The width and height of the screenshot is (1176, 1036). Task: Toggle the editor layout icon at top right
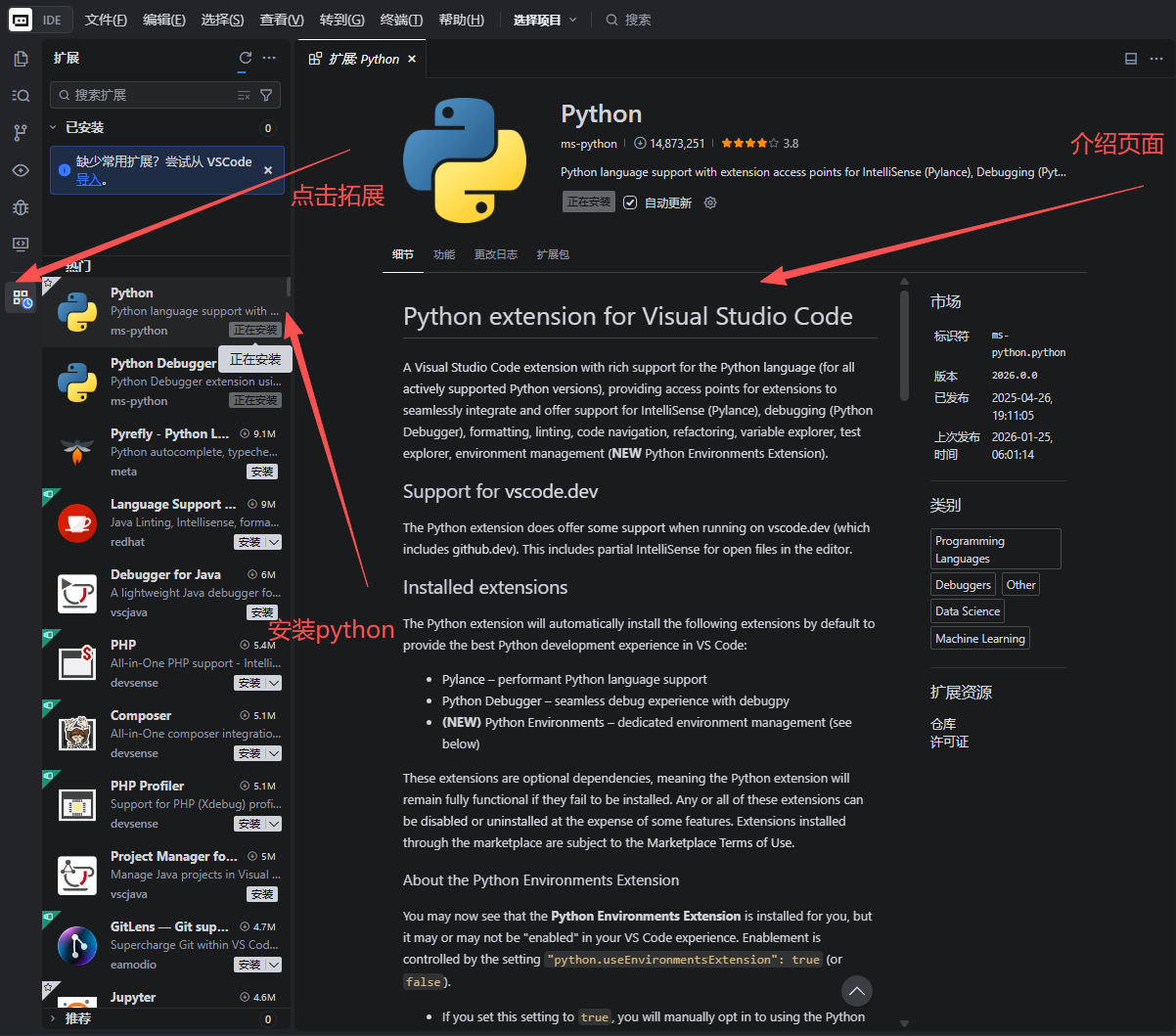coord(1131,59)
